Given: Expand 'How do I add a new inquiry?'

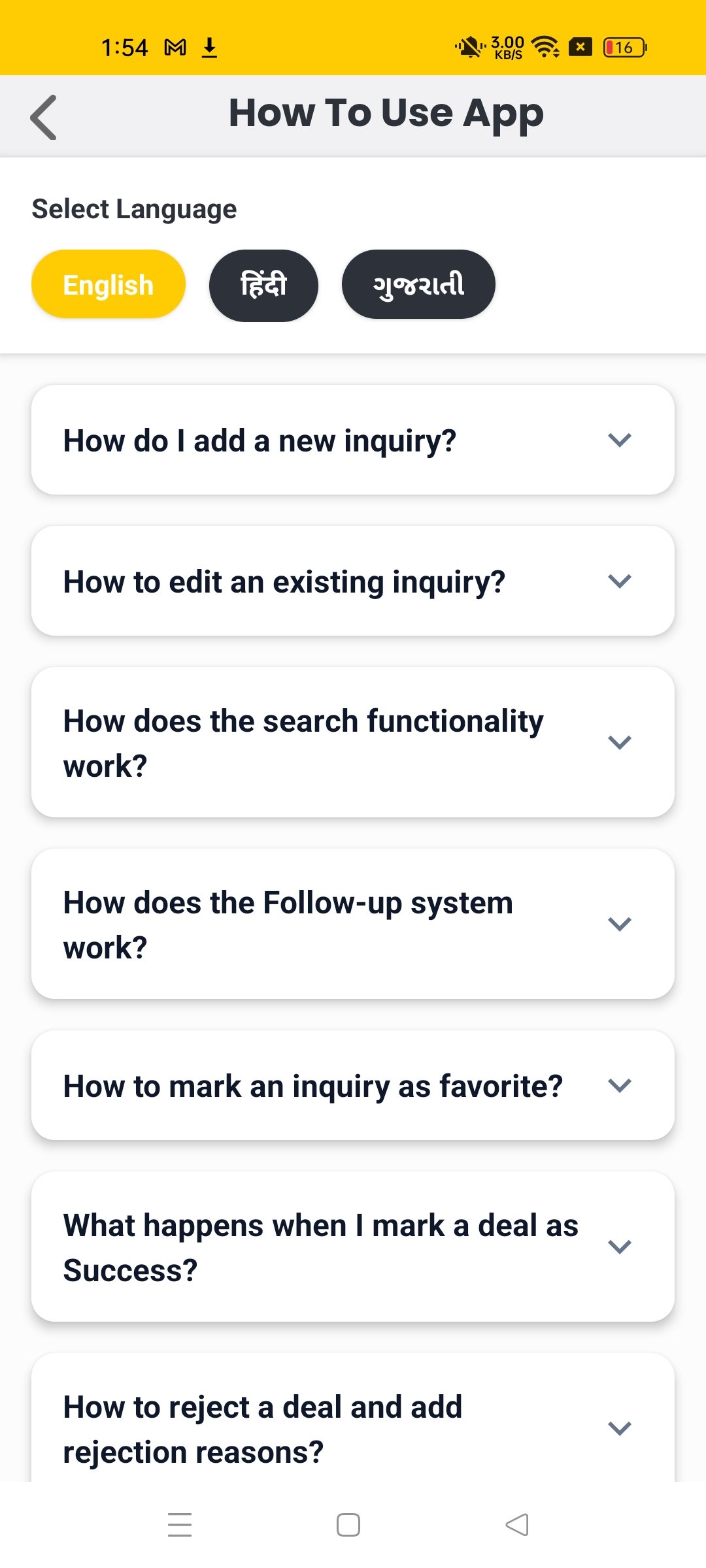Looking at the screenshot, I should coord(353,439).
